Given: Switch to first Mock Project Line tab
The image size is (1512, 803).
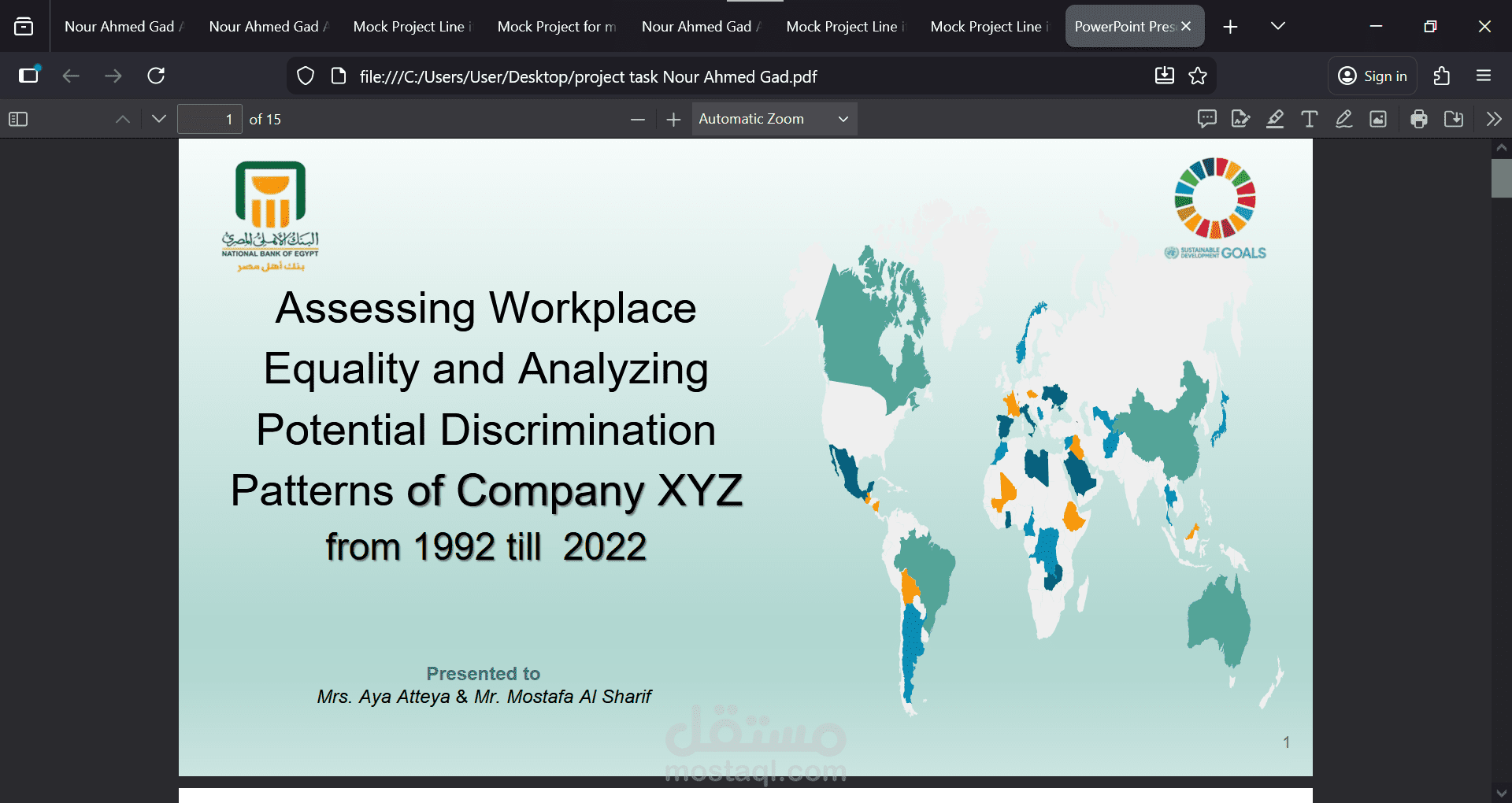Looking at the screenshot, I should (x=413, y=27).
